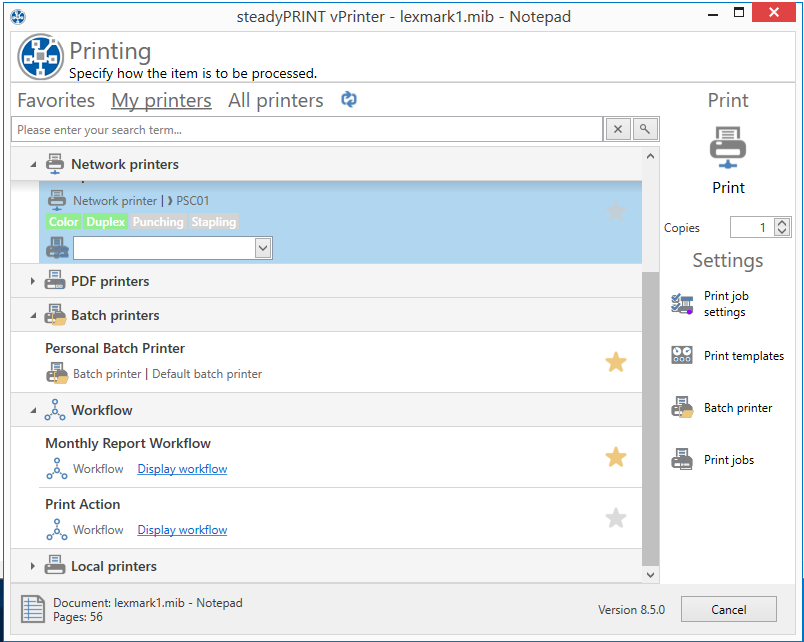Click the 'Document: lexmark1.mib - Notepad' text
This screenshot has height=642, width=804.
coord(148,603)
